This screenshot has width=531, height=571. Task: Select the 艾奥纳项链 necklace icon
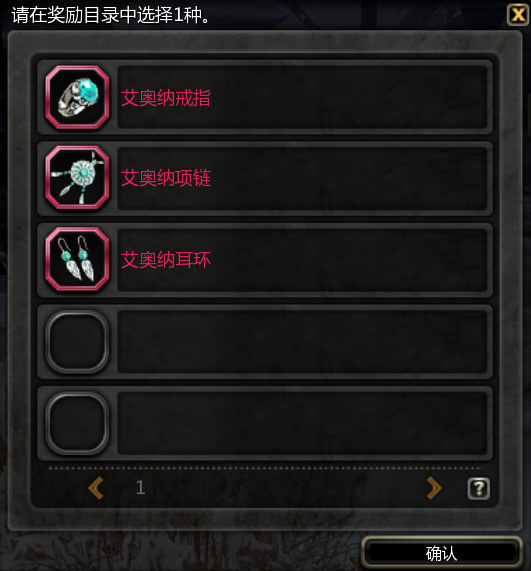pyautogui.click(x=77, y=178)
